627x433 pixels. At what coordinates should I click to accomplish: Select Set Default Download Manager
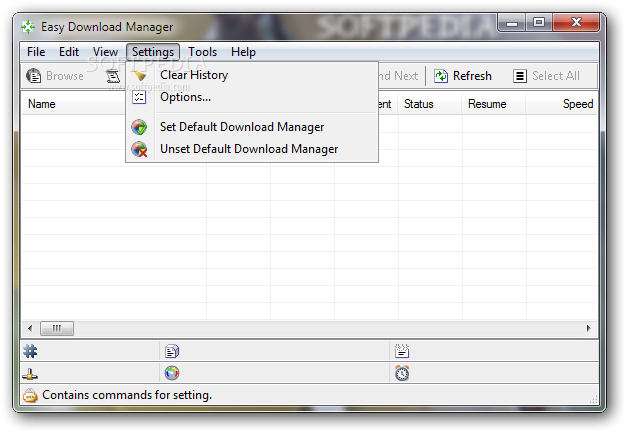[252, 127]
